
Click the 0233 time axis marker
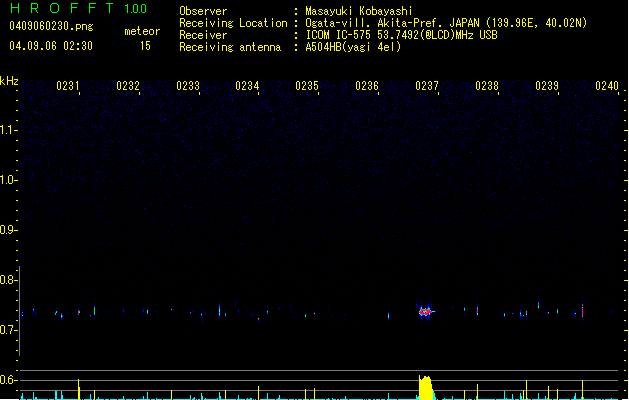click(x=188, y=86)
